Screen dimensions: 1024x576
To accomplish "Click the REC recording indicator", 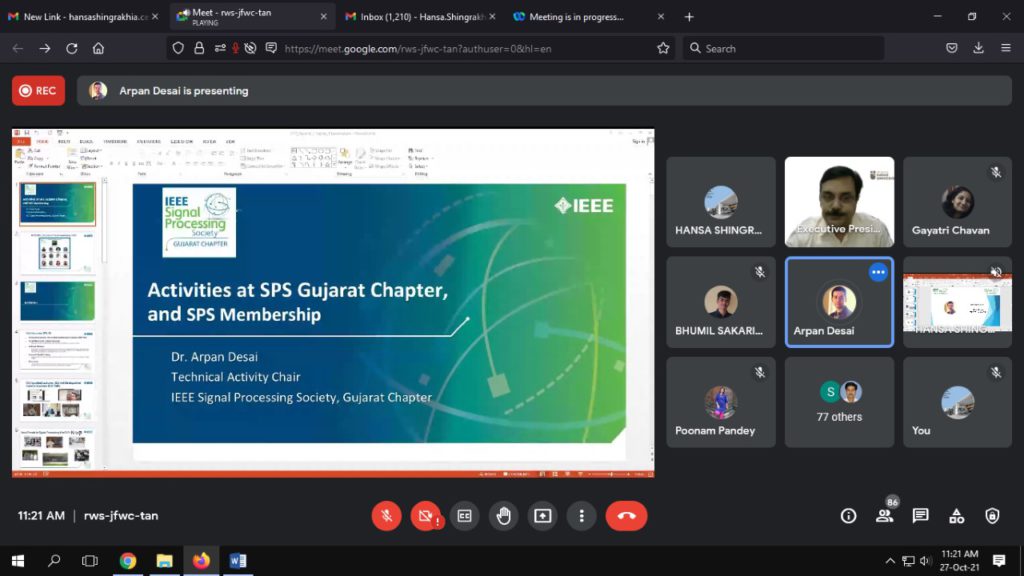I will 39,91.
